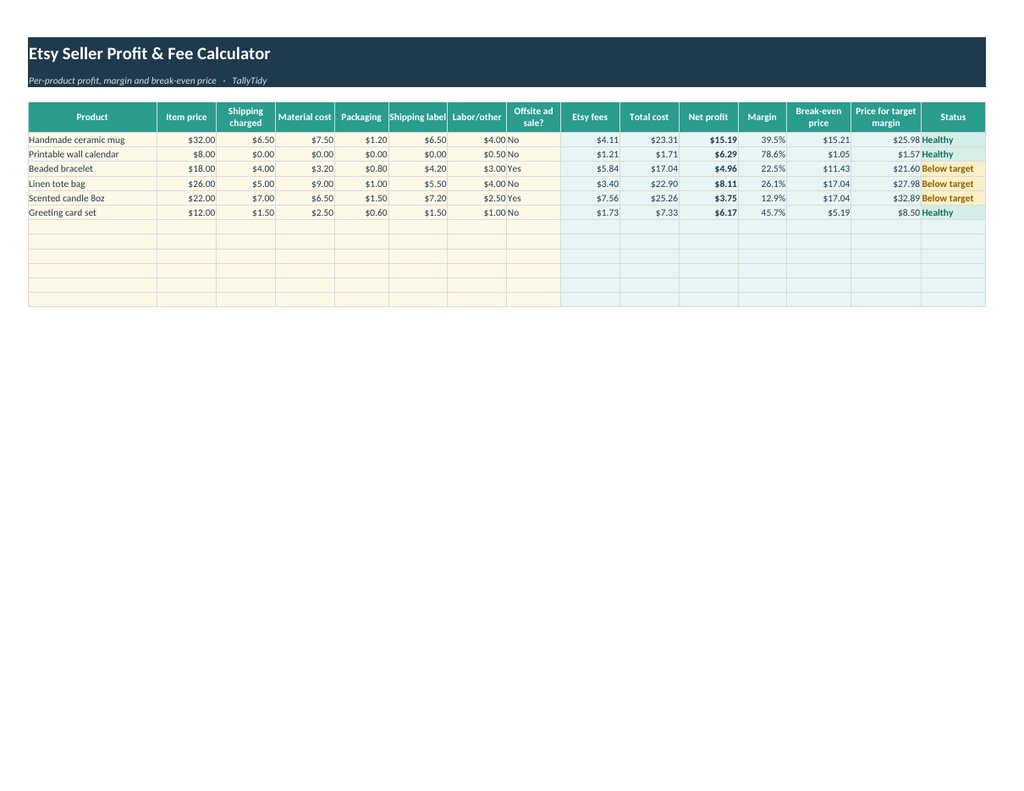Click the "Greeting card set" product cell
This screenshot has width=1024, height=791.
point(92,212)
